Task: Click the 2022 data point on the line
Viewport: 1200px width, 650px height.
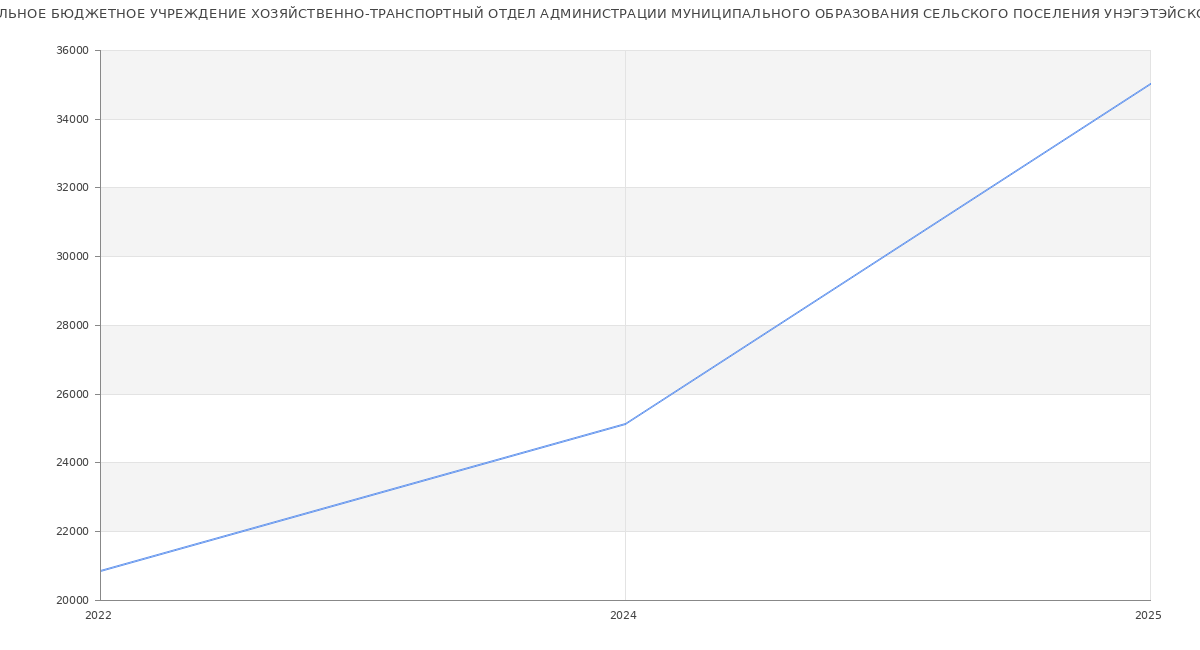Action: click(101, 571)
